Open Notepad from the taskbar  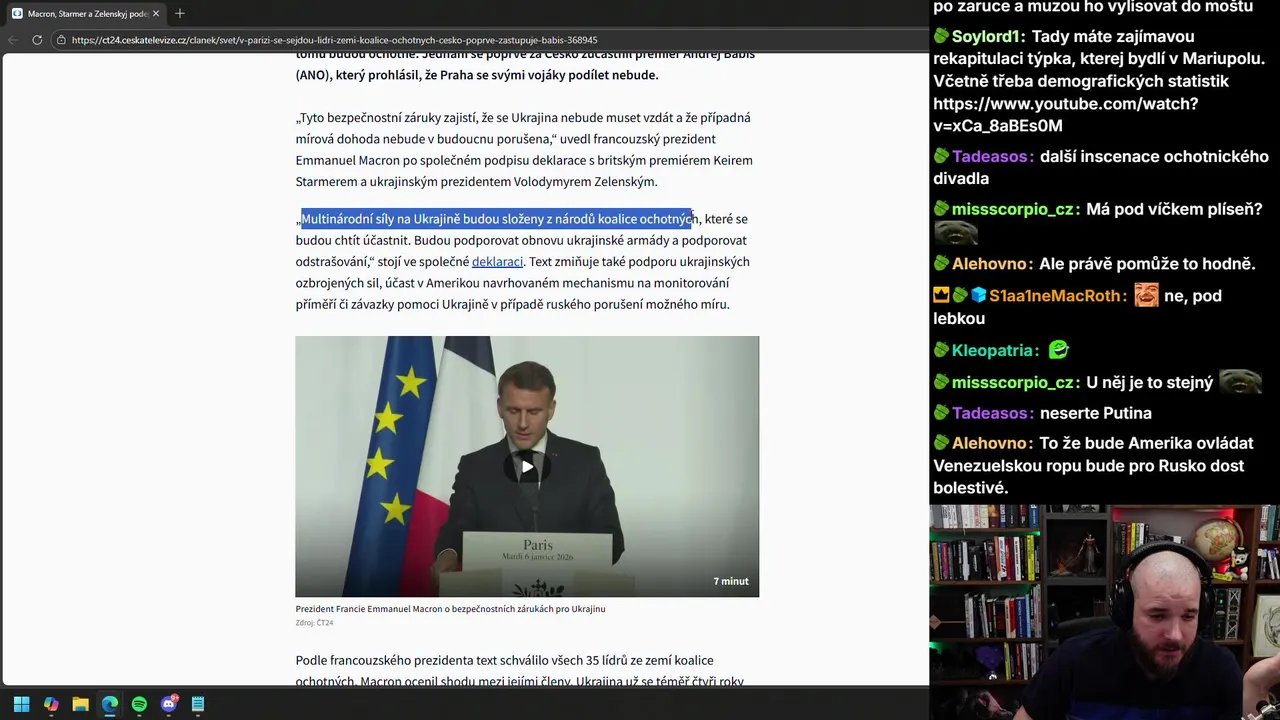click(x=198, y=704)
